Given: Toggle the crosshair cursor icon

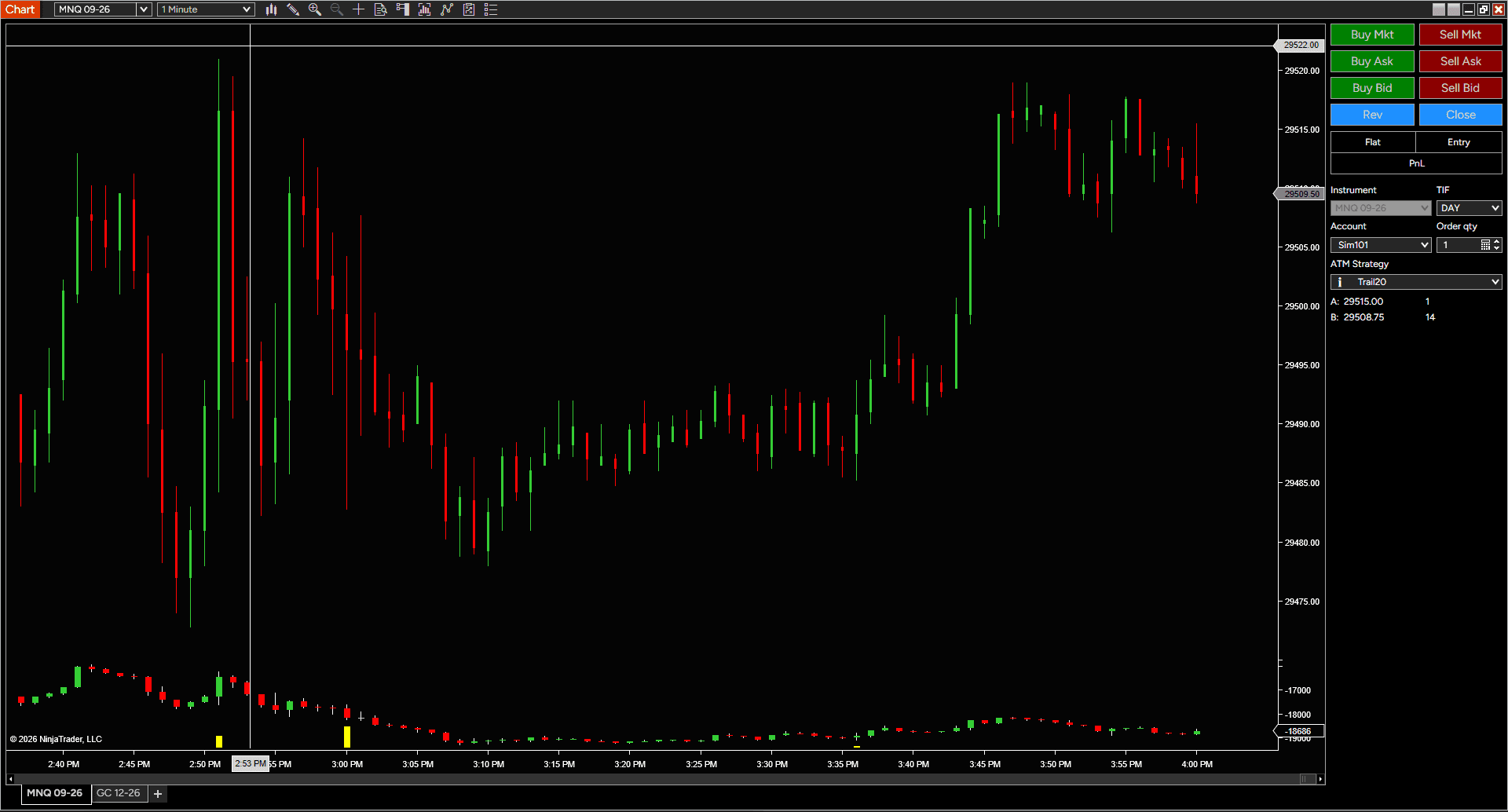Looking at the screenshot, I should 359,9.
